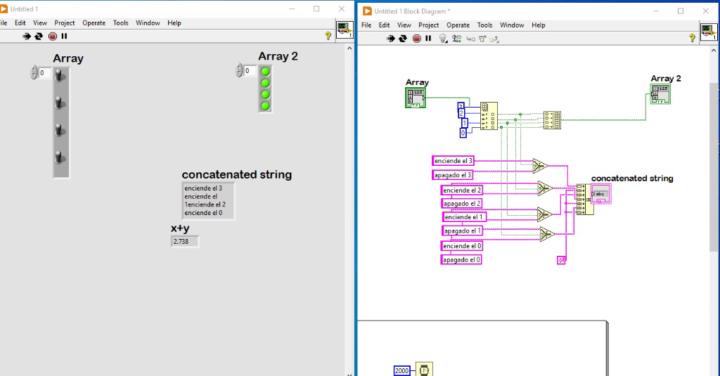Click the front panel scroll-up arrow

pos(349,48)
